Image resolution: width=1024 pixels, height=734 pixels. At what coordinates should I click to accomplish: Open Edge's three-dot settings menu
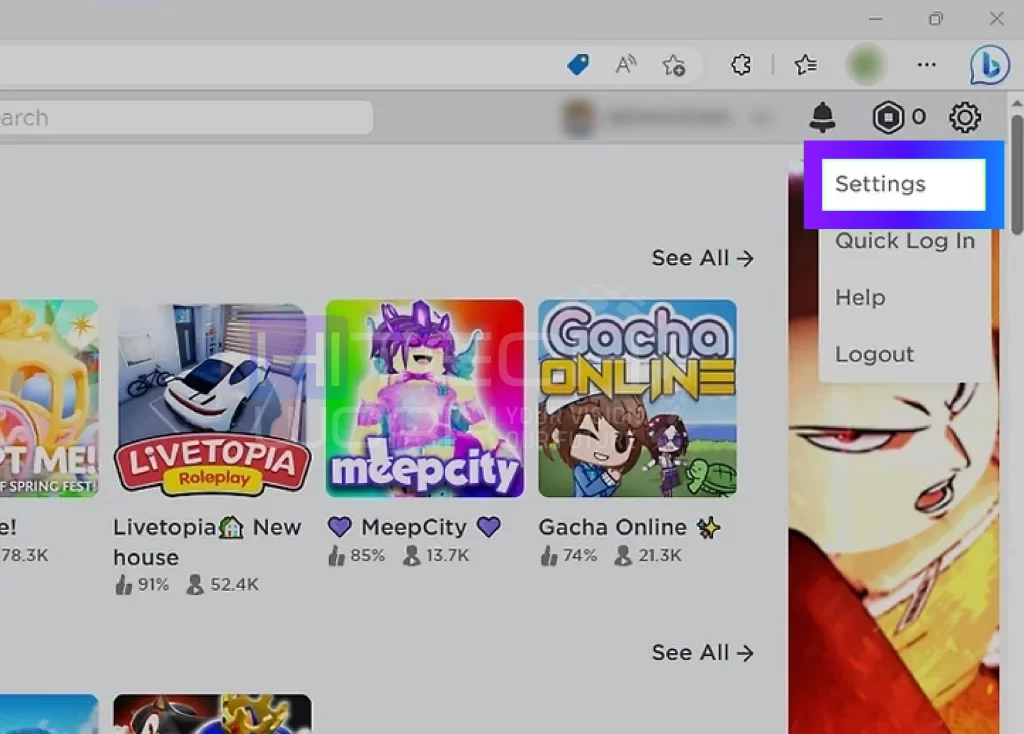[926, 64]
